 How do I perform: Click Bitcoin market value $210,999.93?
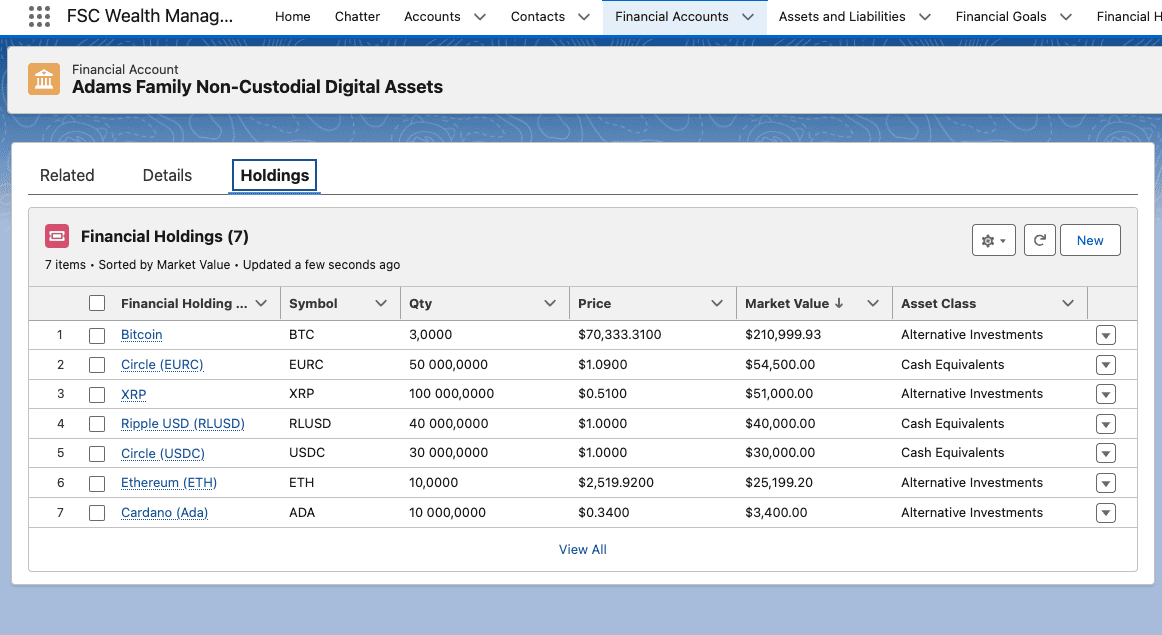783,335
